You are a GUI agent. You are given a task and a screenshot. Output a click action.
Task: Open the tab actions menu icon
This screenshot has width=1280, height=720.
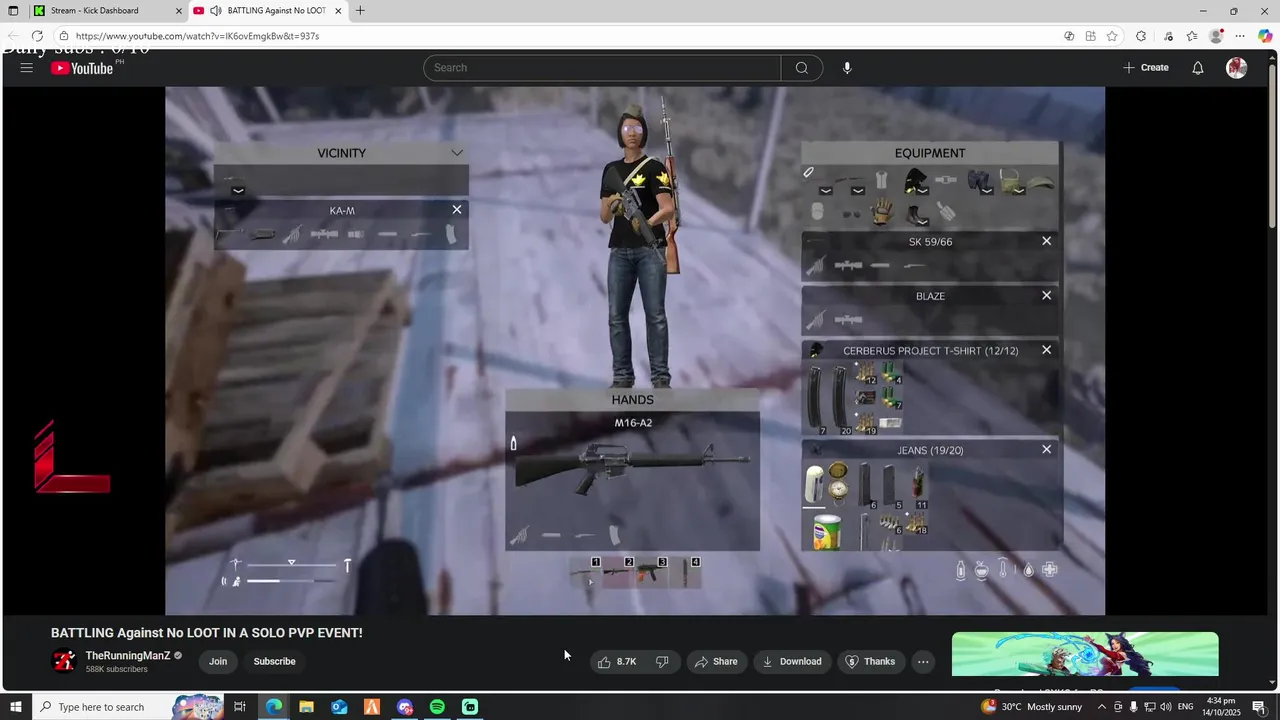pos(13,11)
